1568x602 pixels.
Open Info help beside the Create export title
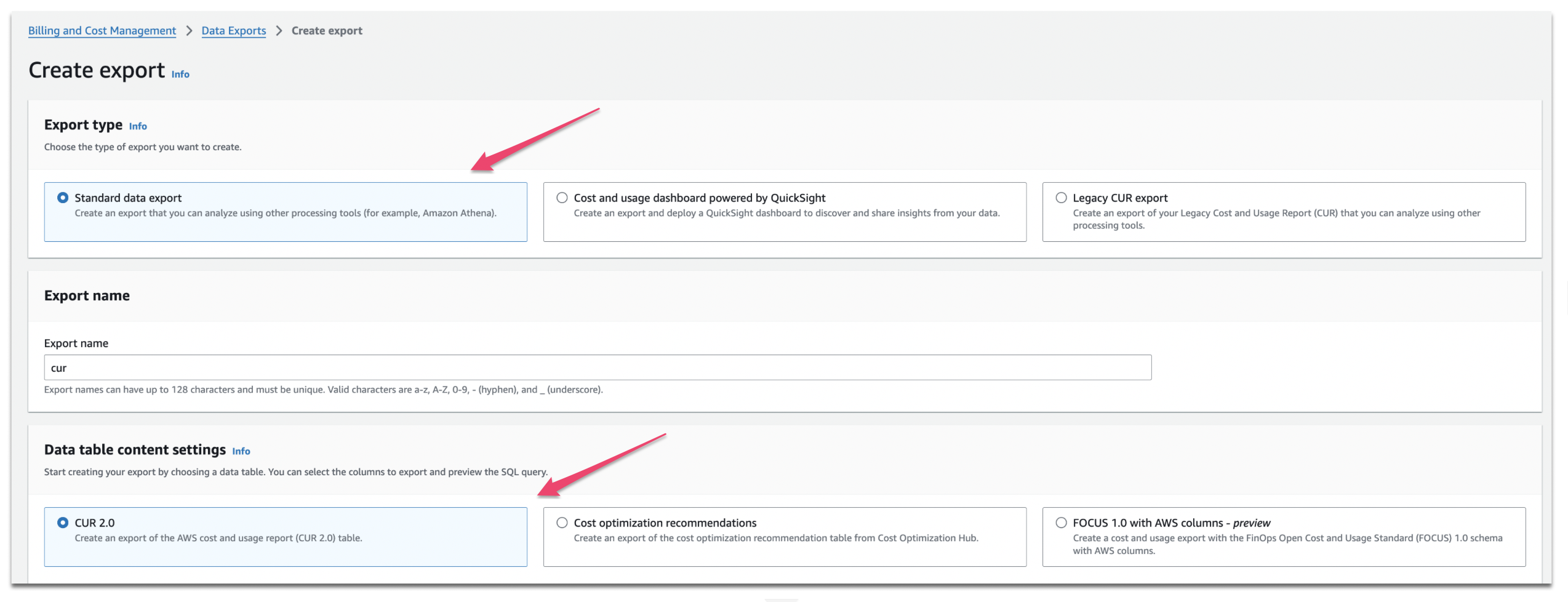tap(180, 74)
